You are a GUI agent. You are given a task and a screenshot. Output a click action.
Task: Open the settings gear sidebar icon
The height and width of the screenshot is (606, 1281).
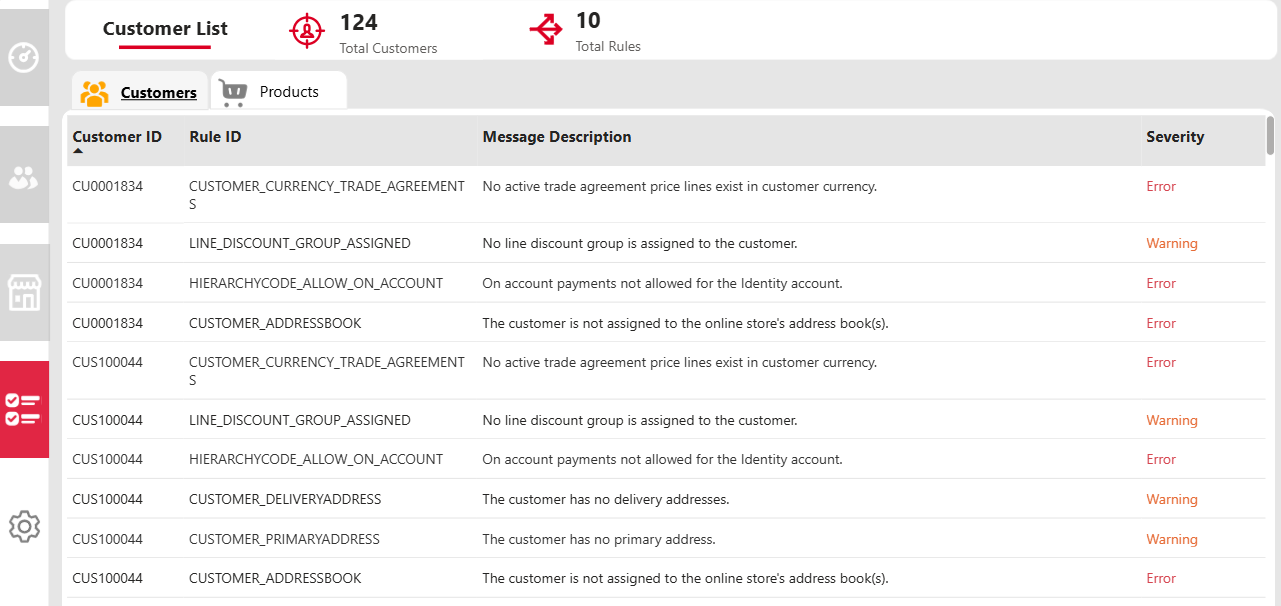[24, 526]
